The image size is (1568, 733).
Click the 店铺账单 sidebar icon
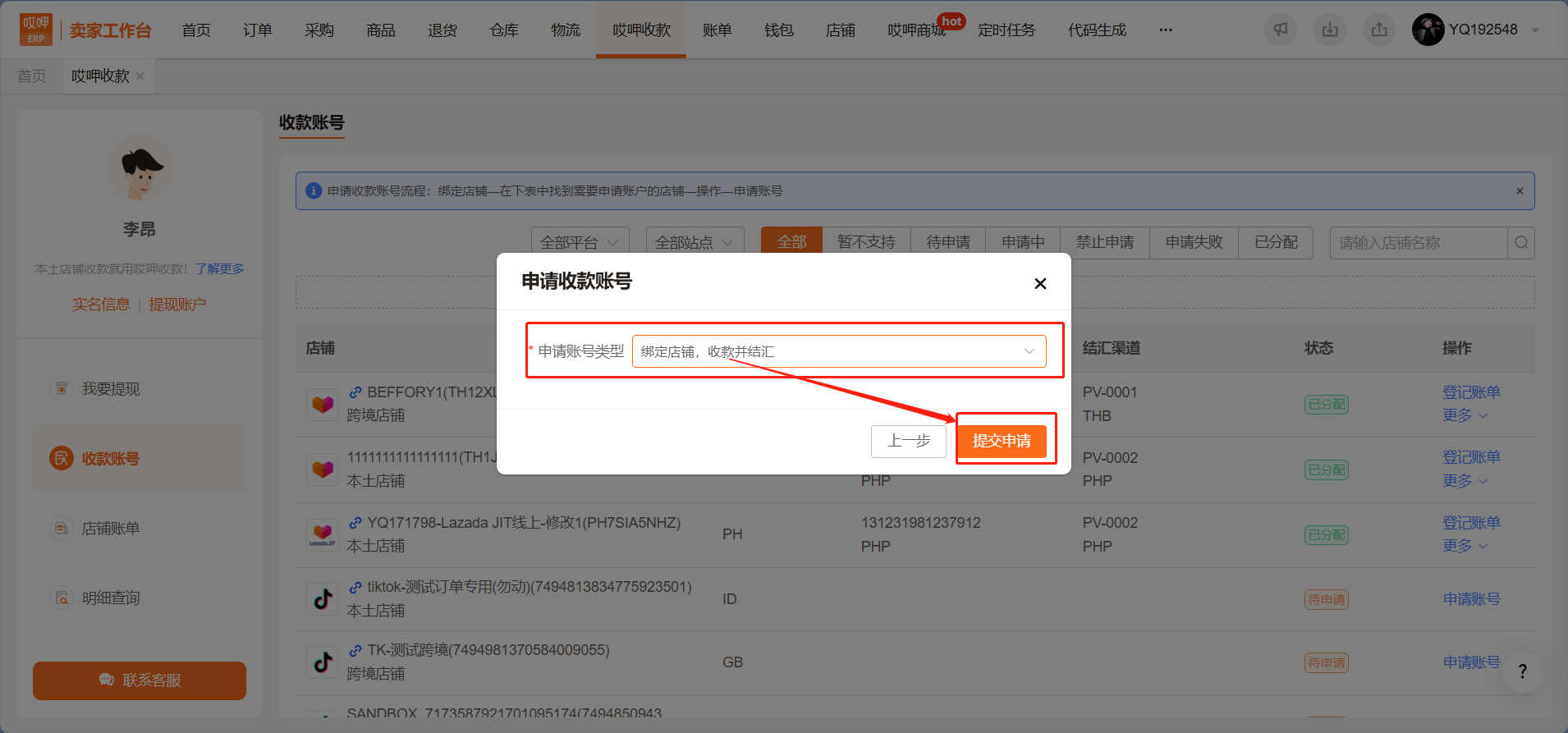[x=62, y=528]
